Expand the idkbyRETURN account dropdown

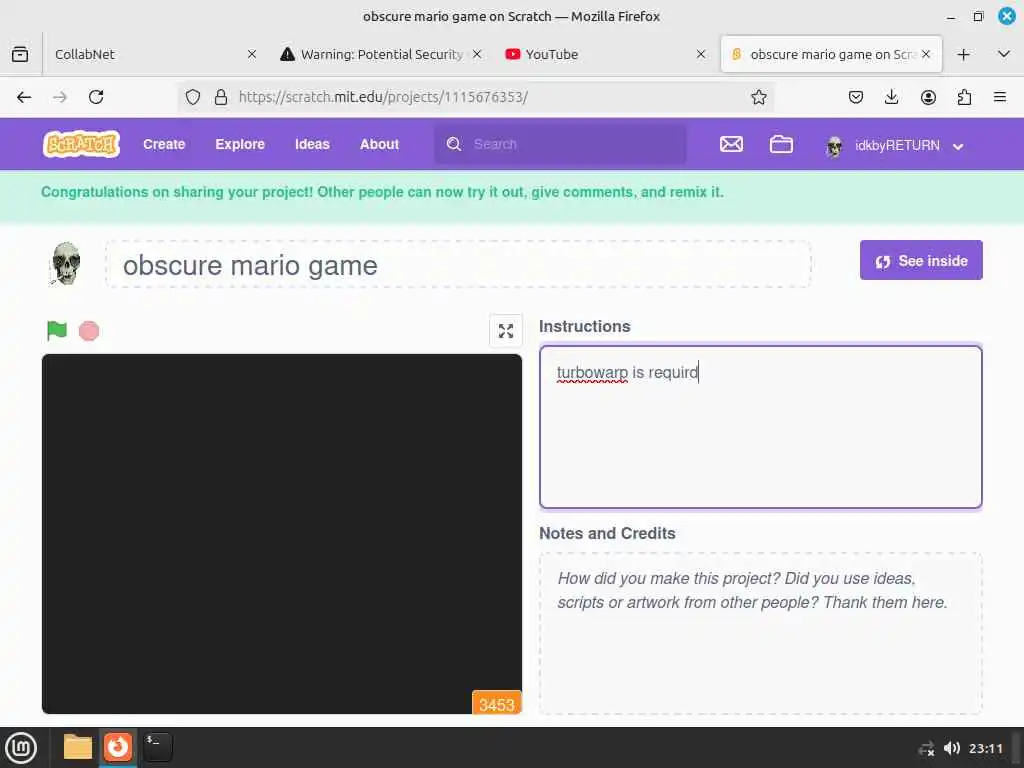(958, 146)
